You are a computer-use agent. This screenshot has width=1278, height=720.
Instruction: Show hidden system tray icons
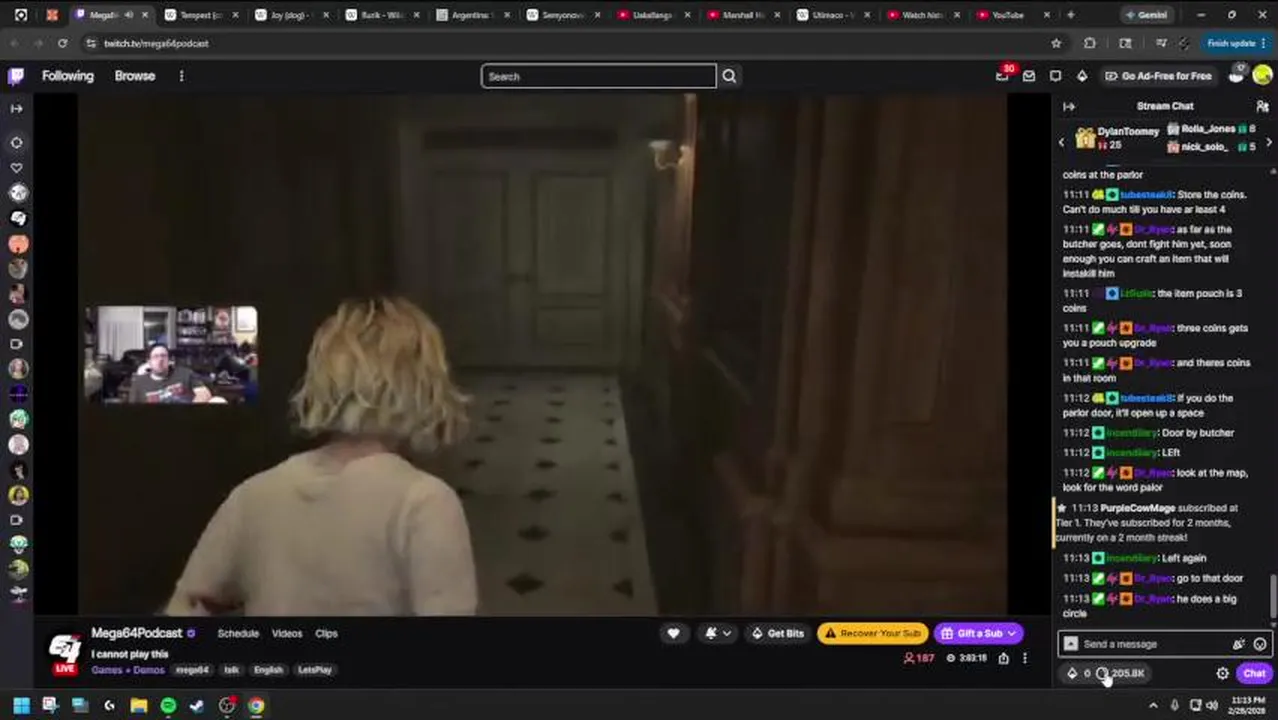(x=1153, y=706)
